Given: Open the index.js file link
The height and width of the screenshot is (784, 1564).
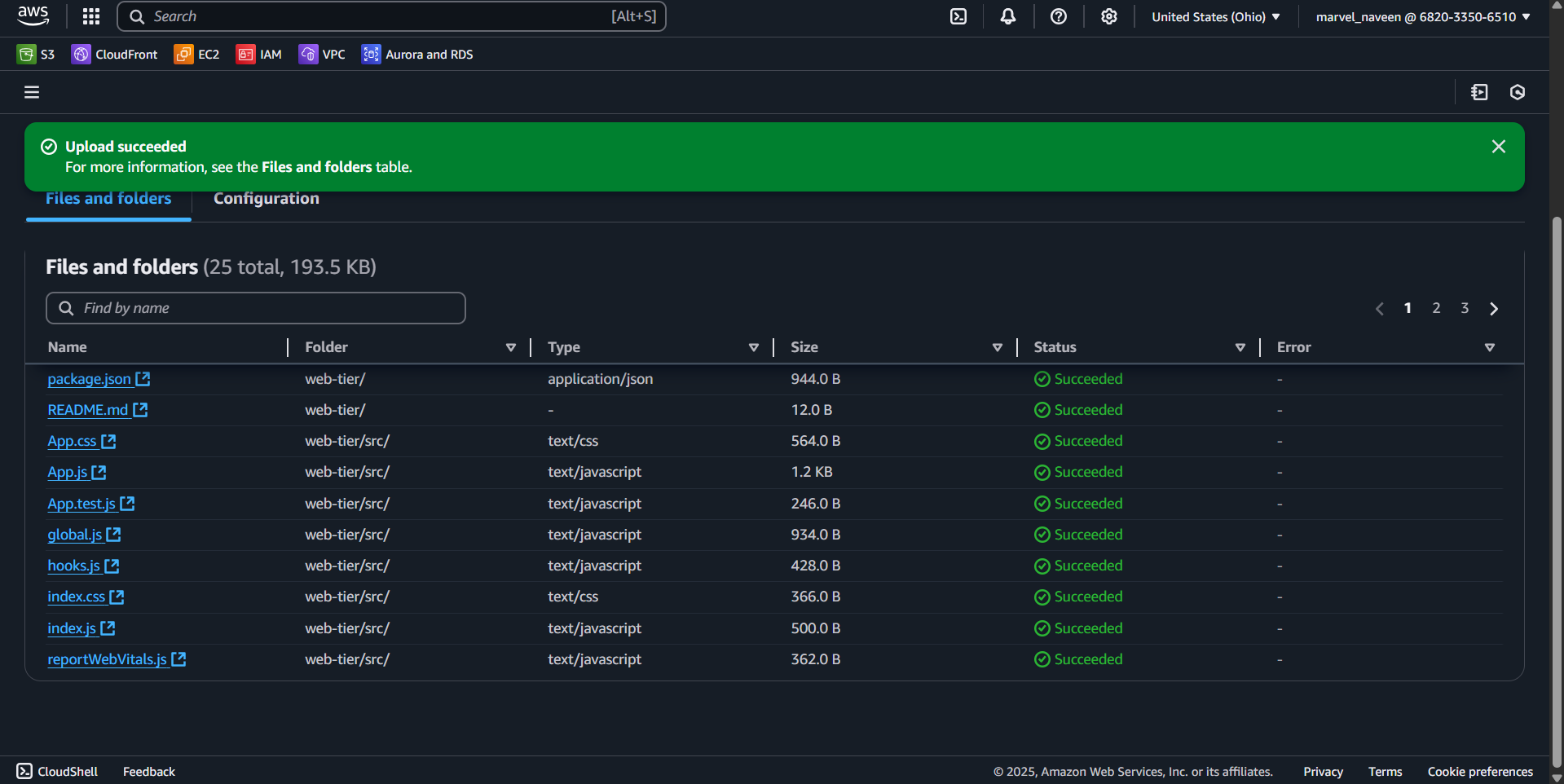Looking at the screenshot, I should [72, 628].
